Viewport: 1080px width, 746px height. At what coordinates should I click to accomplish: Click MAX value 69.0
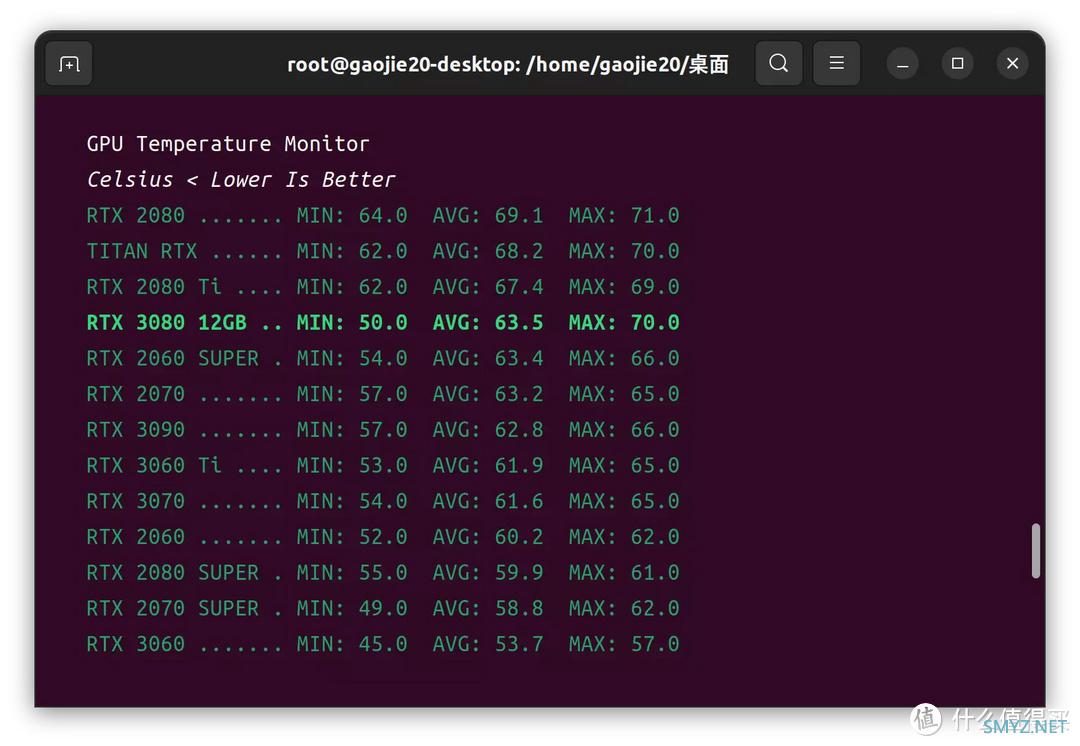(x=655, y=287)
